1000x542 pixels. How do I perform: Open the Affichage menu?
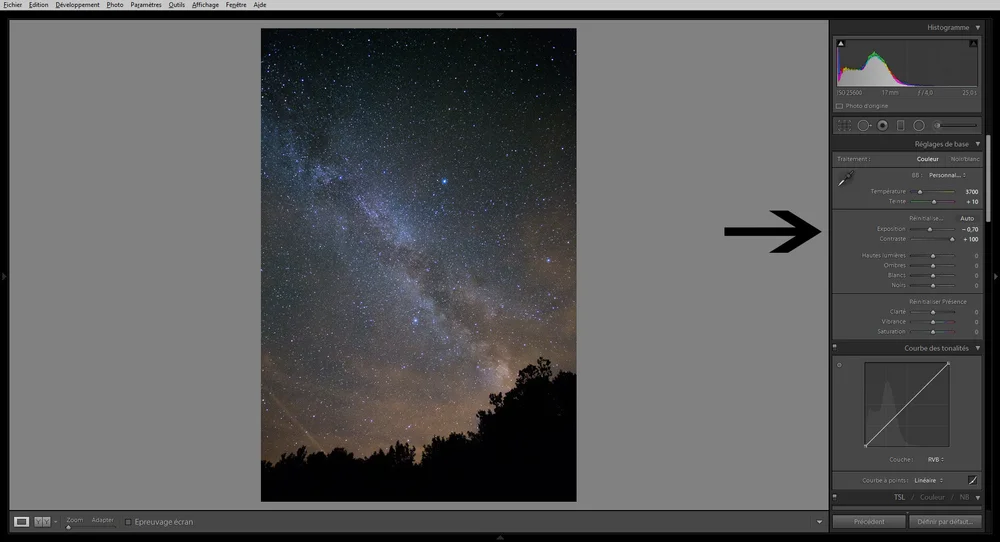(x=205, y=4)
